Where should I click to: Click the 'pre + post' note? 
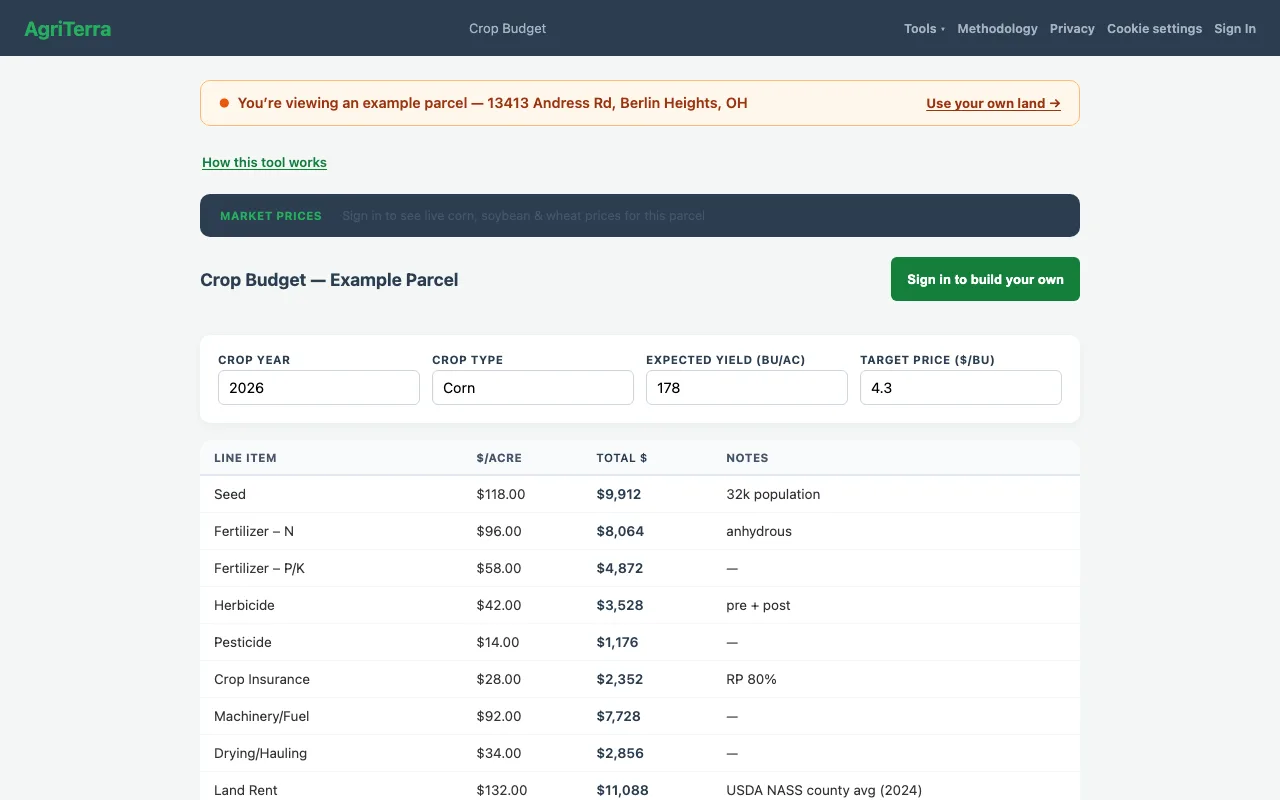point(758,605)
